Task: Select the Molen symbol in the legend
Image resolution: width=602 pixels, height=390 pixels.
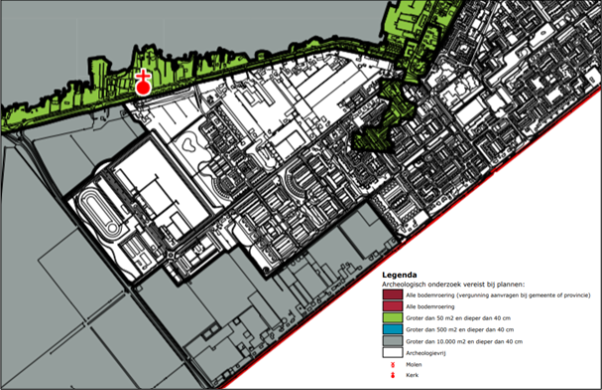Action: click(393, 364)
